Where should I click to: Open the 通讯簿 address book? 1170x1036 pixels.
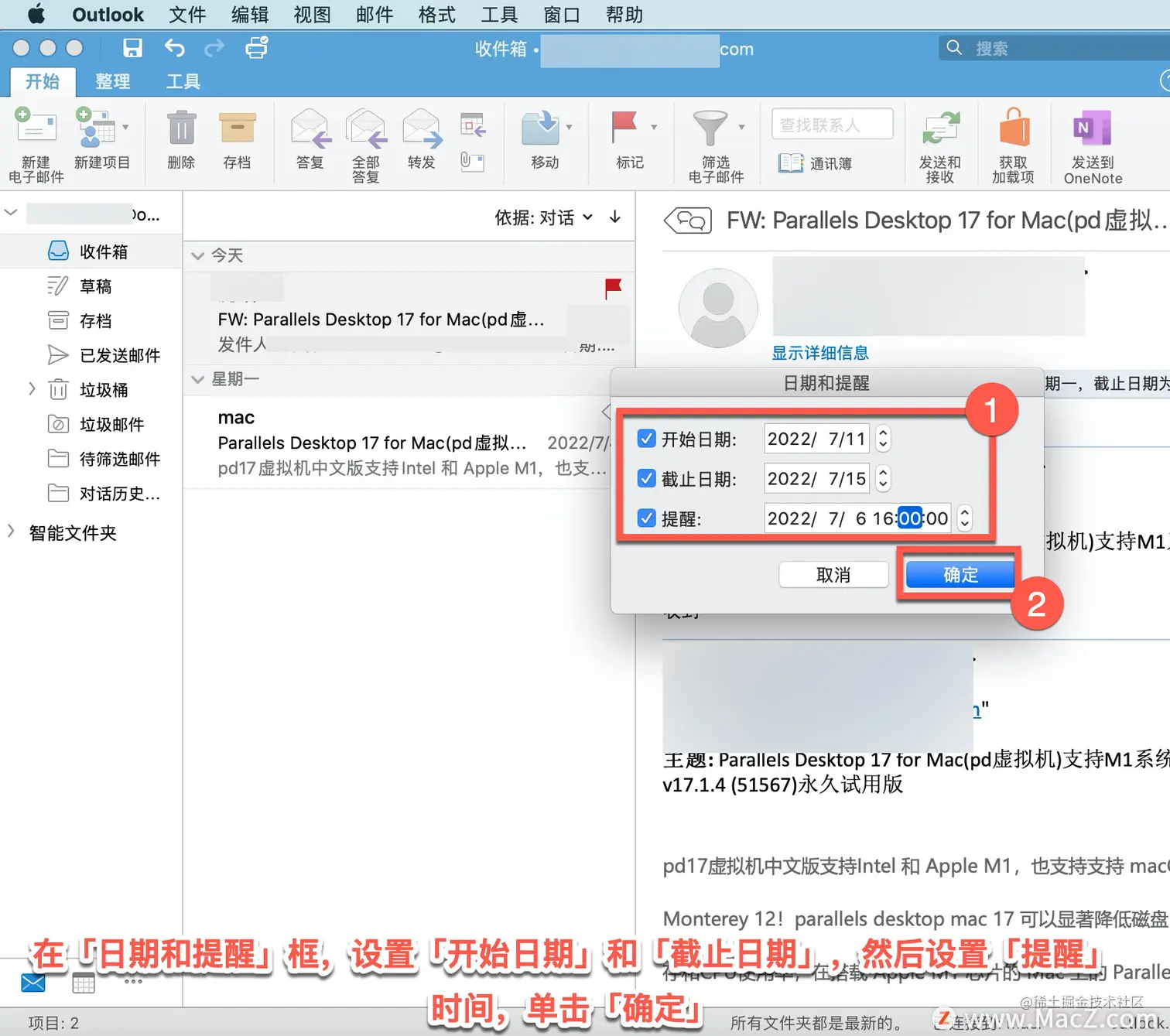click(815, 163)
